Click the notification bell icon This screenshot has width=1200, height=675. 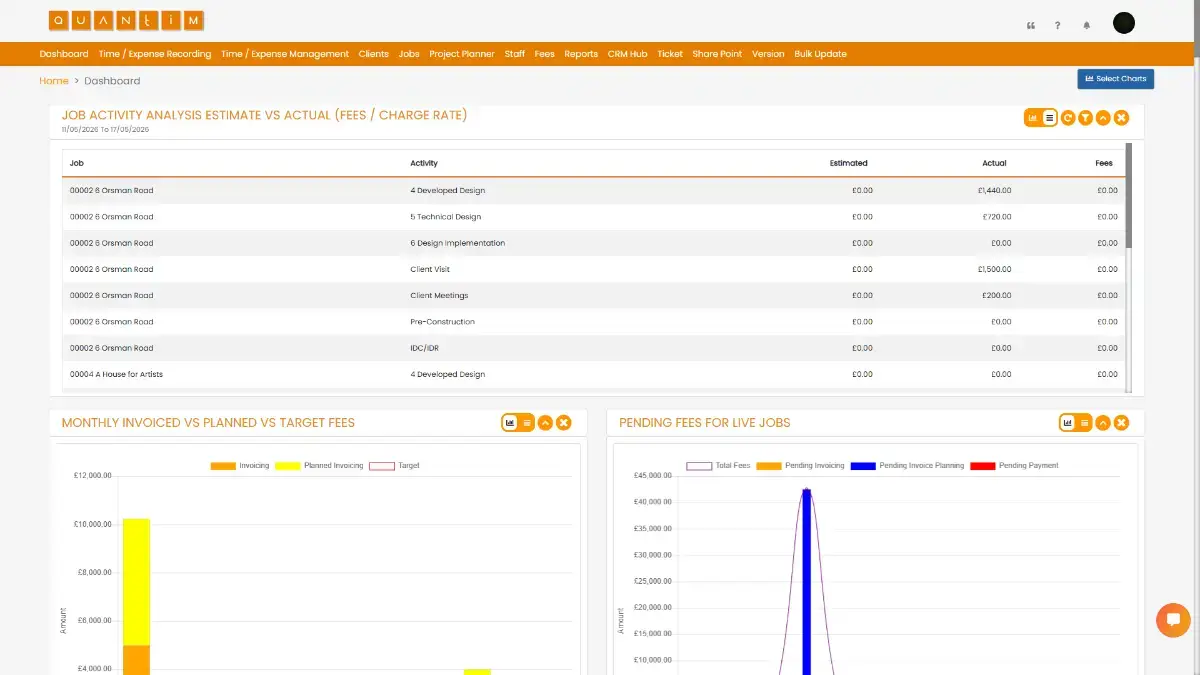coord(1087,25)
